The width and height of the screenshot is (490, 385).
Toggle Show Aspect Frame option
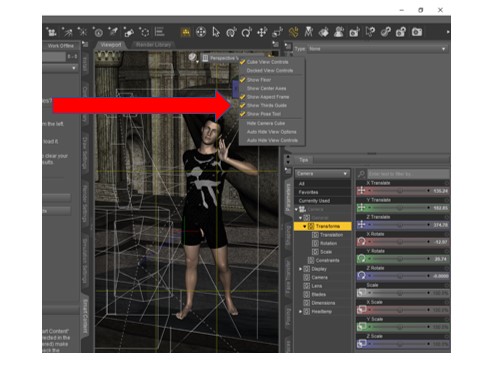pyautogui.click(x=268, y=97)
